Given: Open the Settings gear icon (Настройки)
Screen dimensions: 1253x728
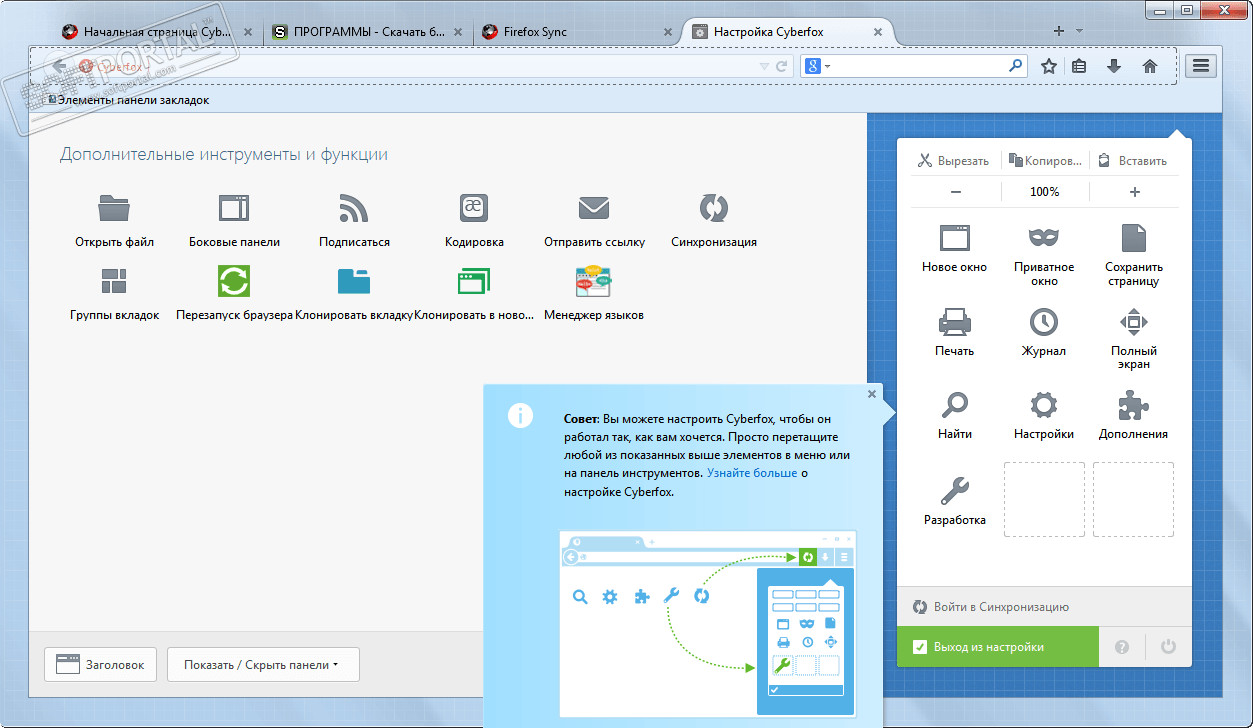Looking at the screenshot, I should [1044, 405].
